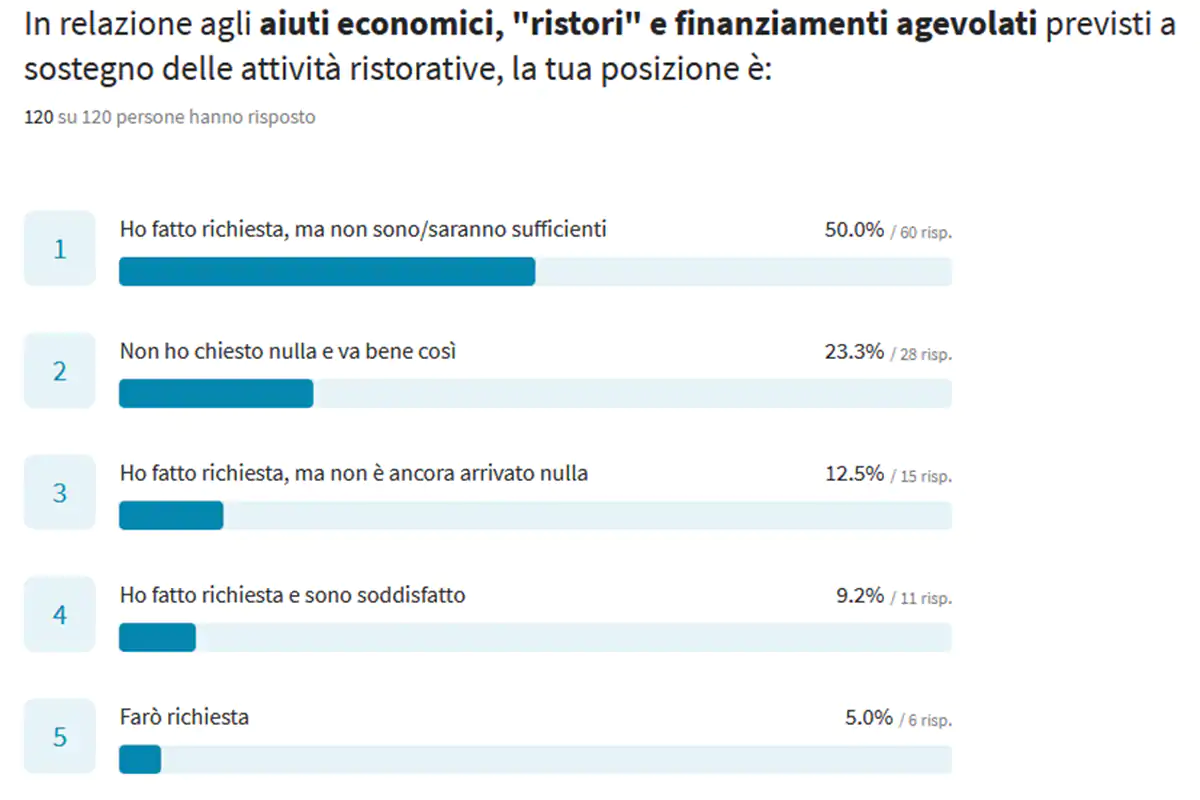Screen dimensions: 1200x800
Task: Select the 50.0% result bar
Action: point(535,271)
